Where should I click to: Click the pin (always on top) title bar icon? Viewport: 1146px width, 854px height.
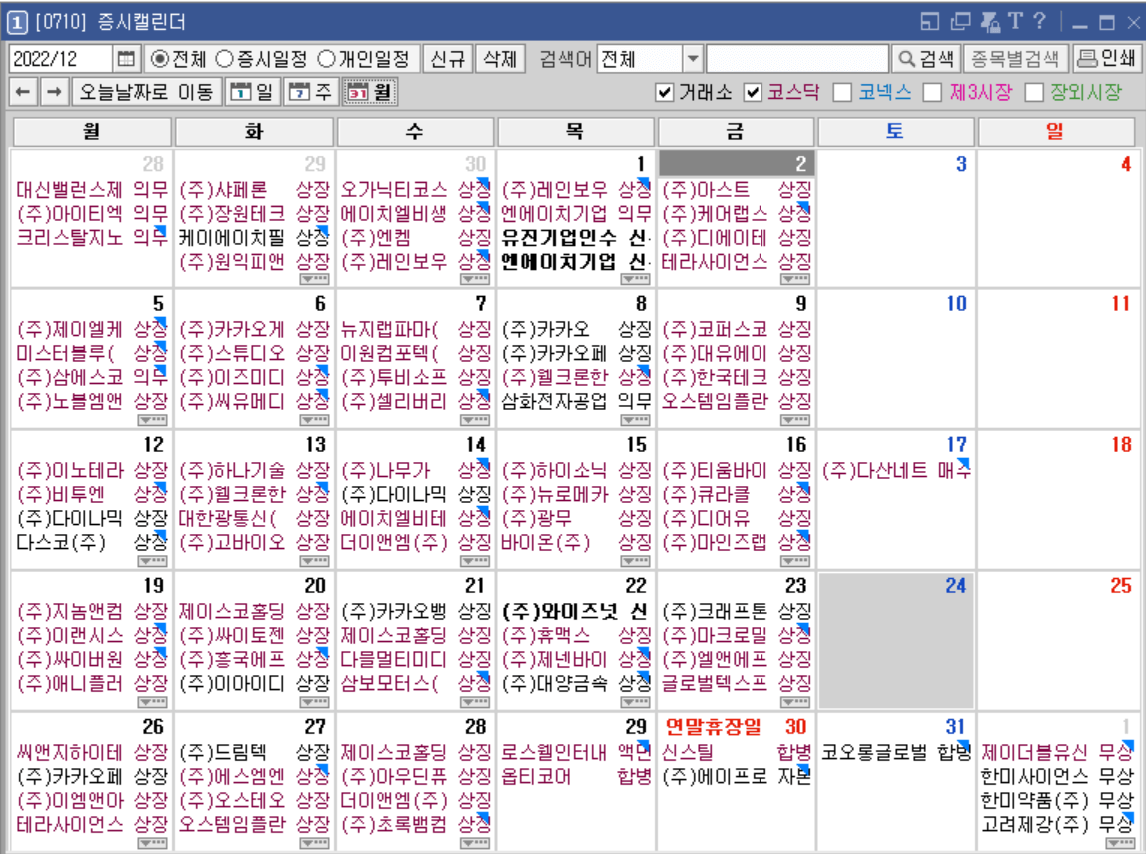(x=988, y=18)
